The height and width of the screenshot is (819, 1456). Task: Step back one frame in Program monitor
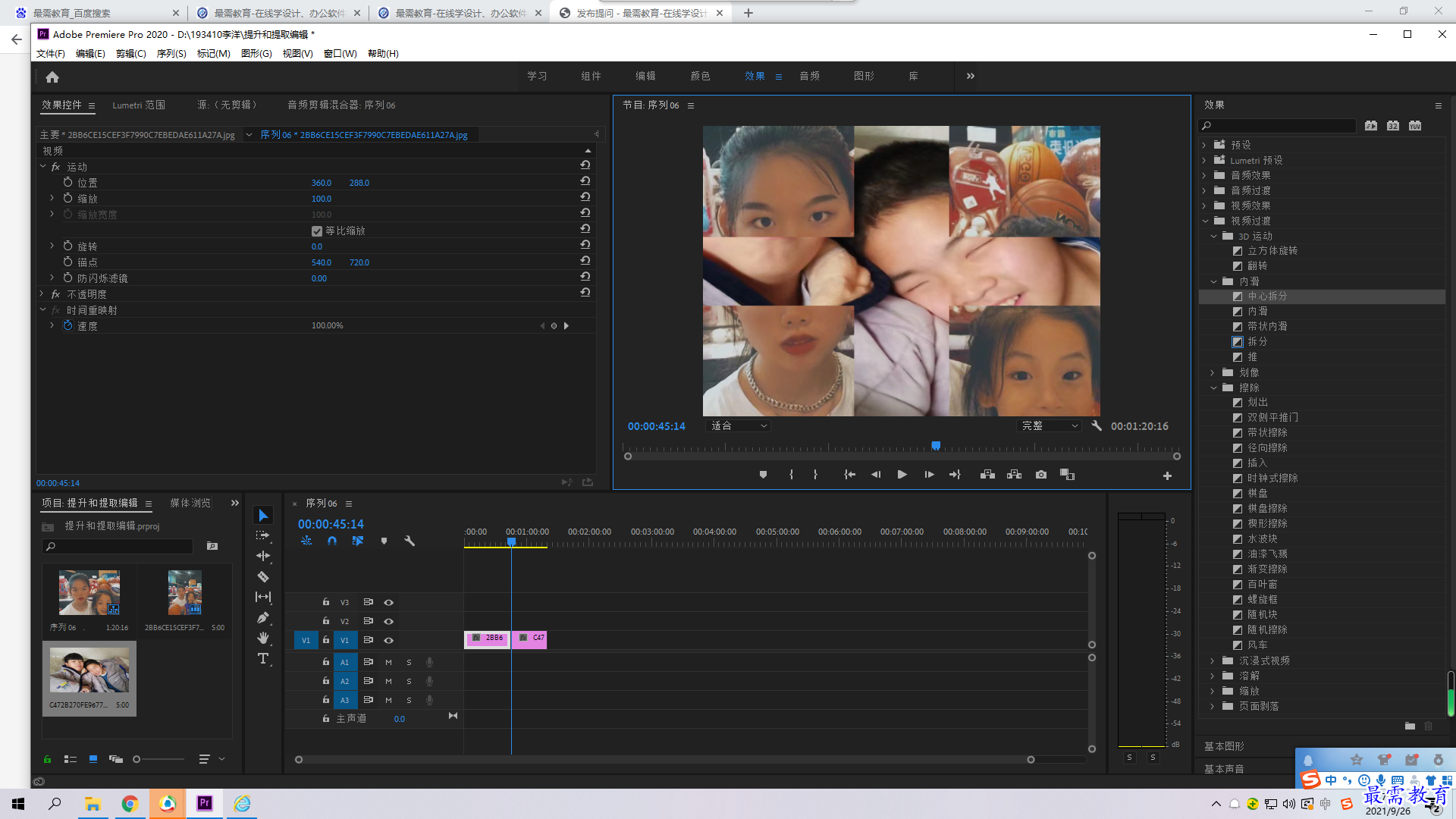pos(876,475)
